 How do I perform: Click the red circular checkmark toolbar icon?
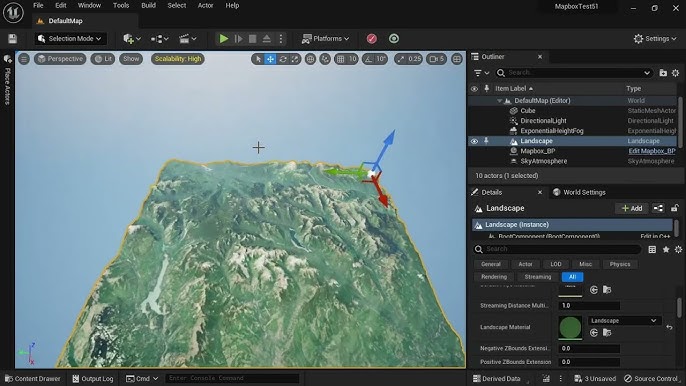click(x=371, y=39)
